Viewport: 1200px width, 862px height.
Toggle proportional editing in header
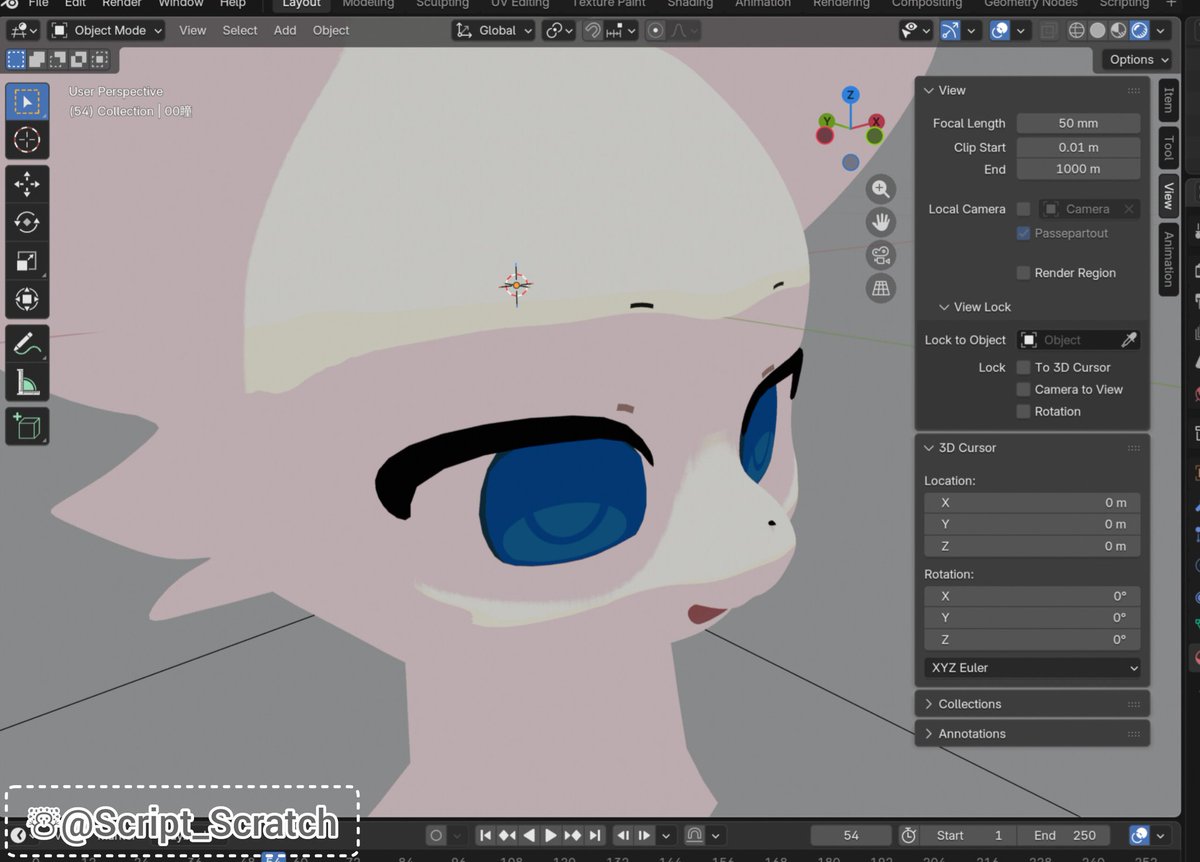tap(656, 30)
